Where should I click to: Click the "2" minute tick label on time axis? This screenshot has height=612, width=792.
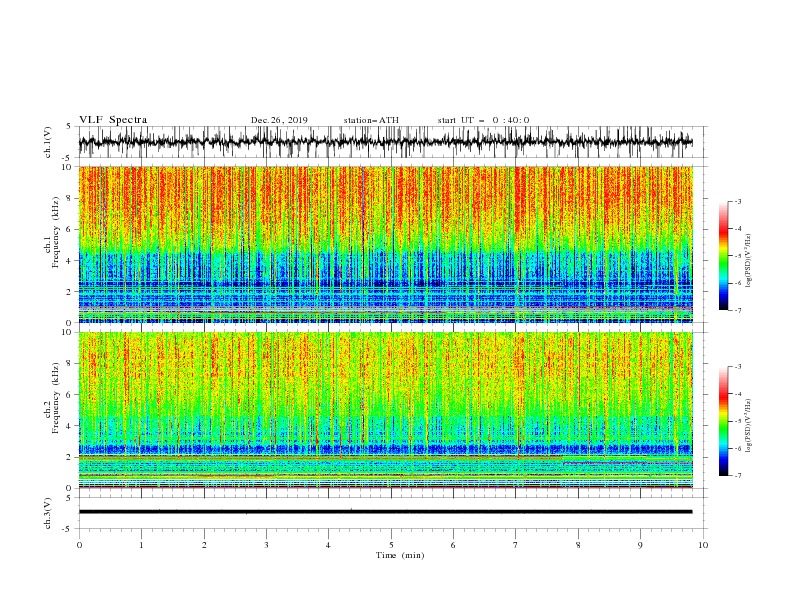tap(204, 545)
